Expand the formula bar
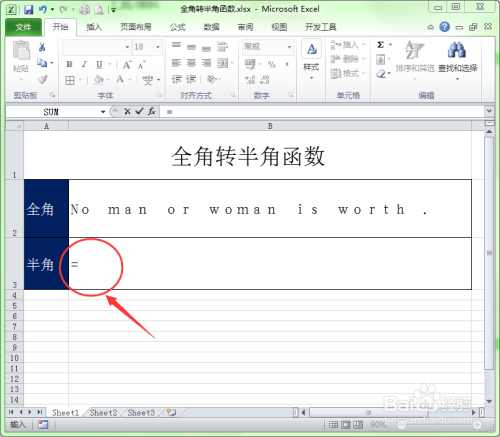This screenshot has height=437, width=500. pos(489,111)
